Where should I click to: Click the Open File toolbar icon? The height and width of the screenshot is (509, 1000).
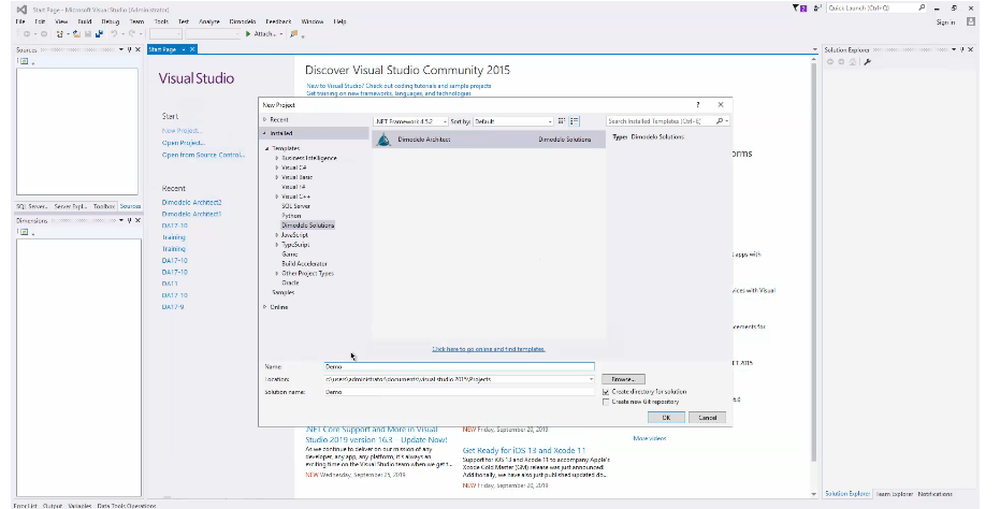pyautogui.click(x=77, y=34)
